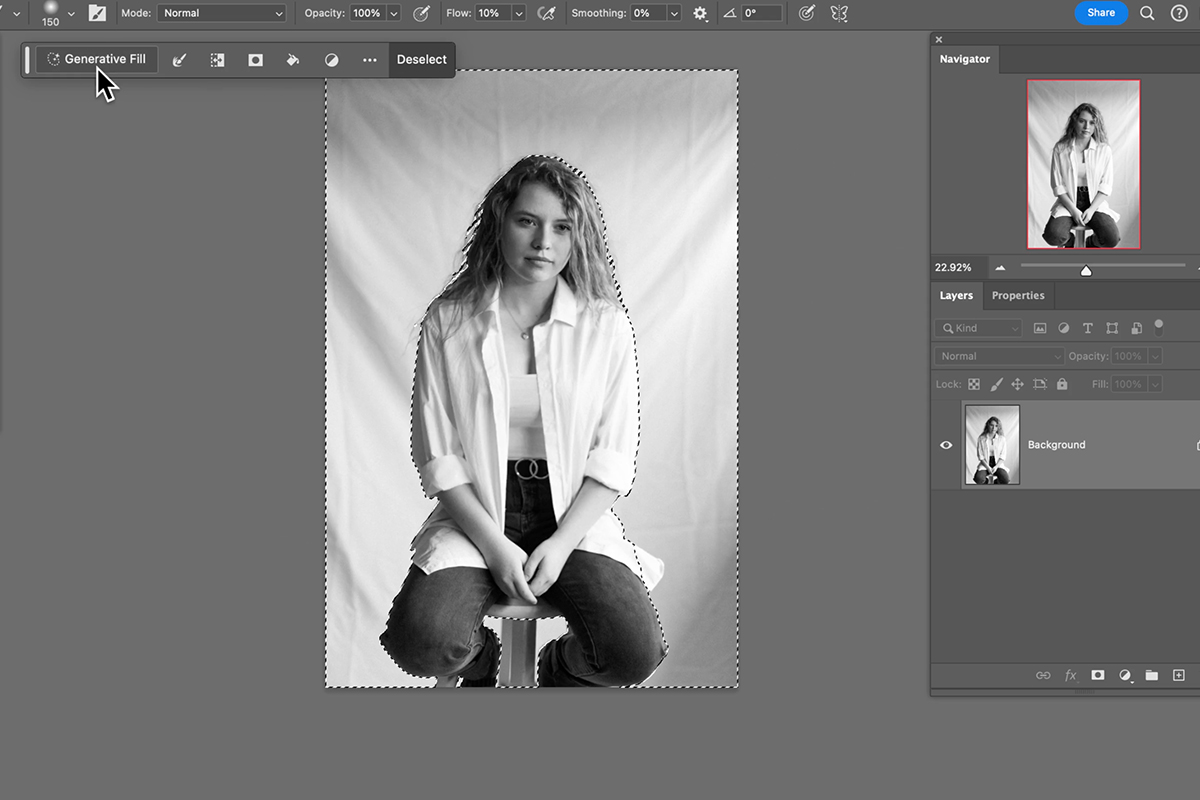Open the Flow percentage dropdown
This screenshot has height=800, width=1200.
pyautogui.click(x=517, y=13)
